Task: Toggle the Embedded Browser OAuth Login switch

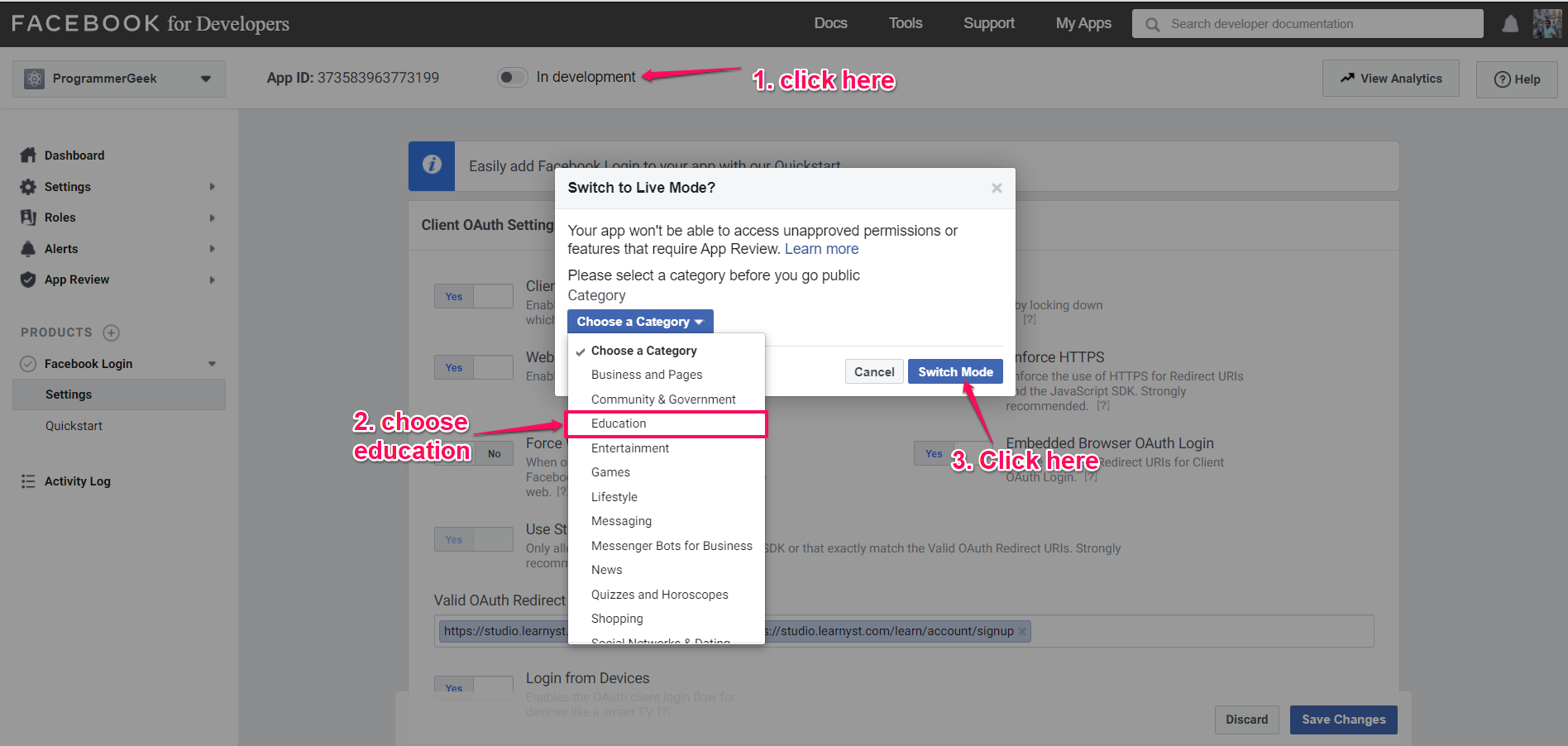Action: [x=954, y=453]
